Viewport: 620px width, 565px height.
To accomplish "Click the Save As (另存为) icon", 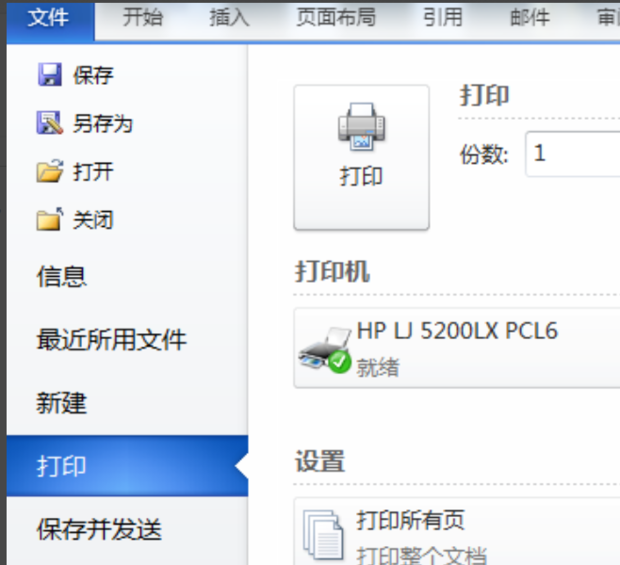I will [x=49, y=123].
